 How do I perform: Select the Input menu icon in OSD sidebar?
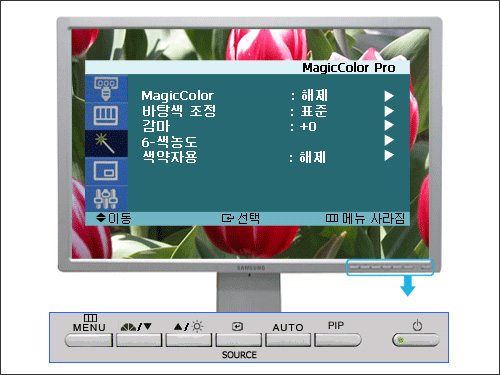(106, 88)
